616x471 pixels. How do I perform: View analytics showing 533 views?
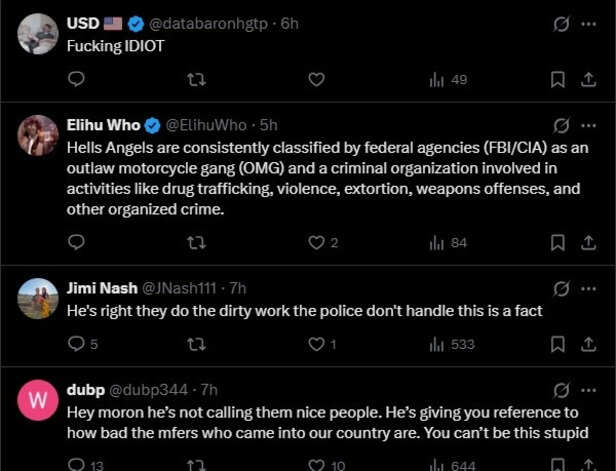451,344
